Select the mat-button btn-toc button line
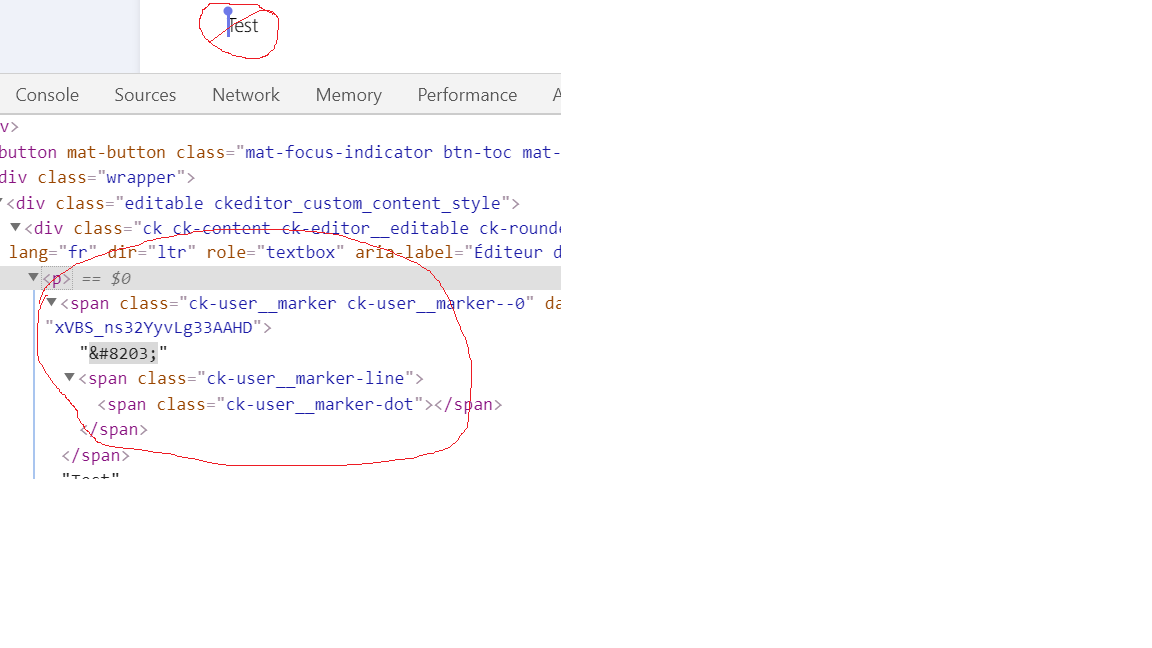The image size is (1152, 648). pos(280,152)
